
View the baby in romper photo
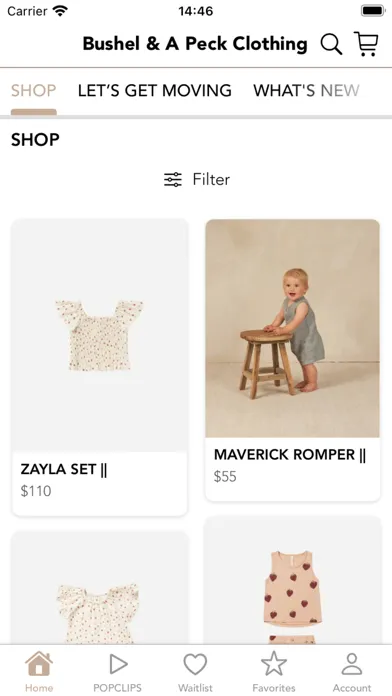[293, 328]
